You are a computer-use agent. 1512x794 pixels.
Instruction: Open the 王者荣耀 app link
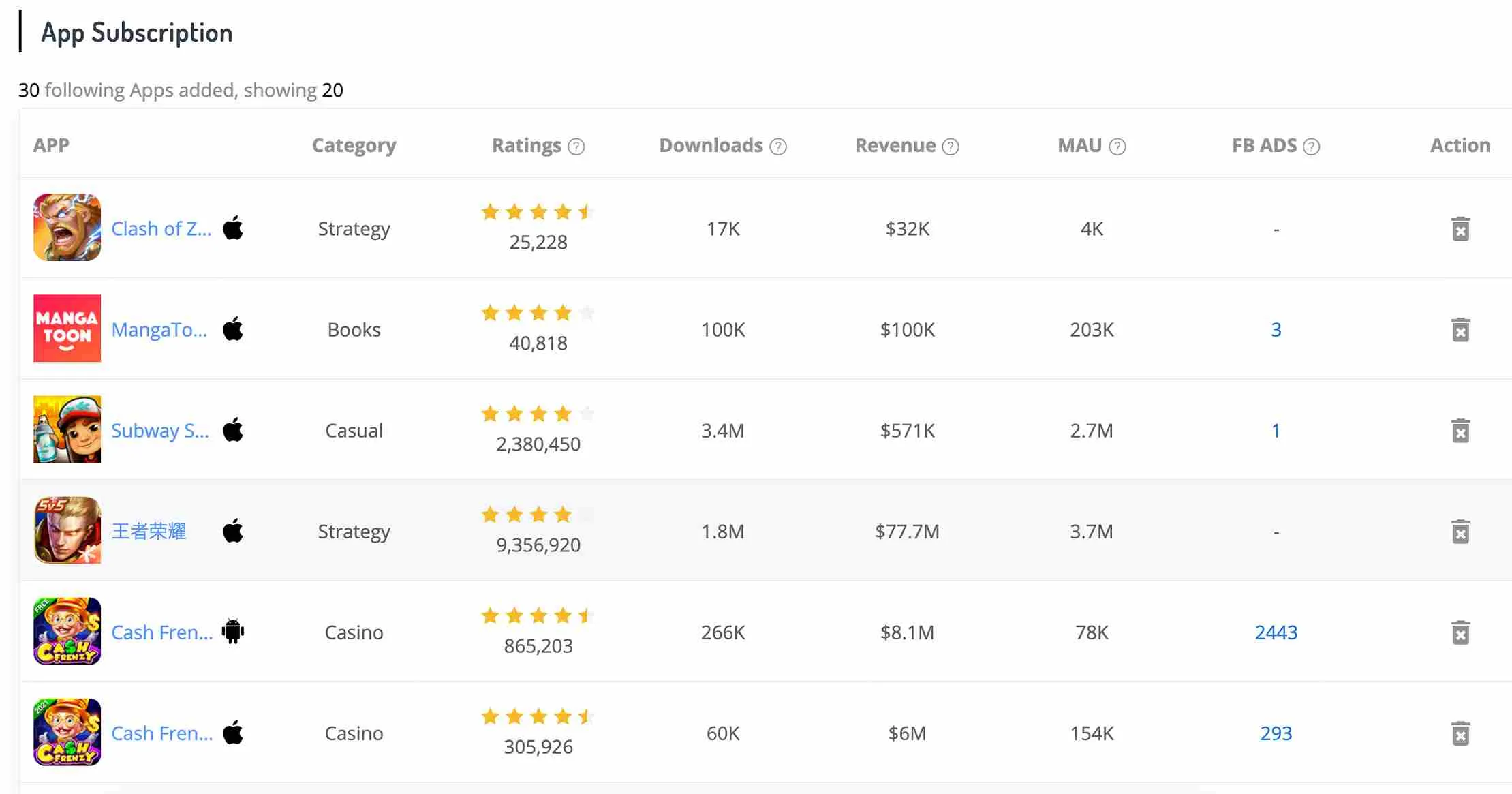(x=149, y=531)
